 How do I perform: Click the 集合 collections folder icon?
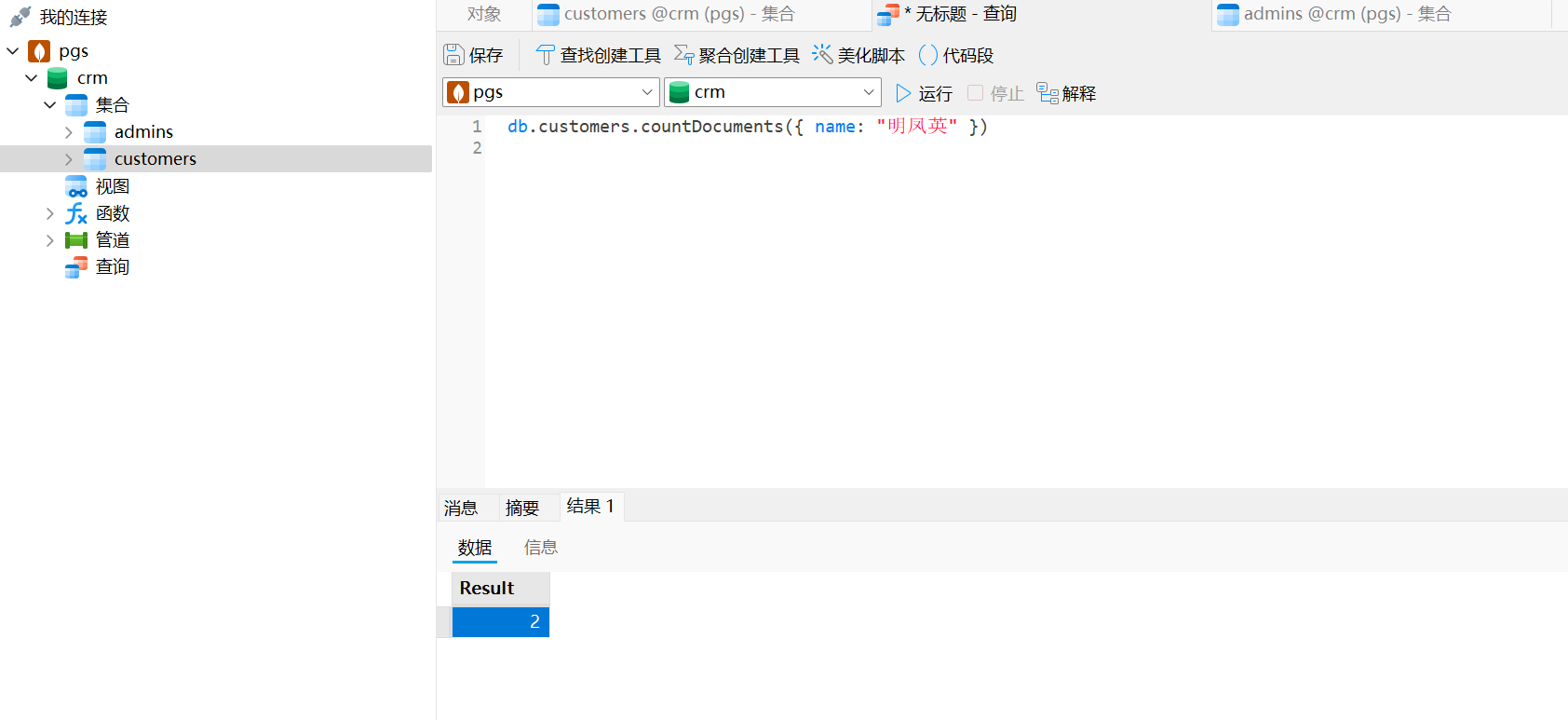click(76, 105)
